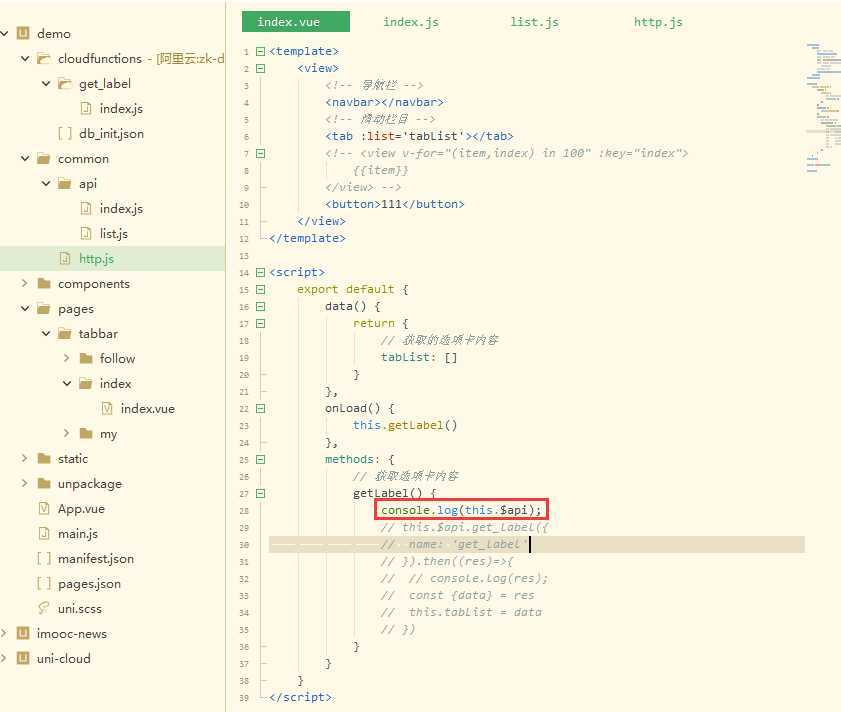
Task: Collapse the get_label folder chevron
Action: pos(46,84)
